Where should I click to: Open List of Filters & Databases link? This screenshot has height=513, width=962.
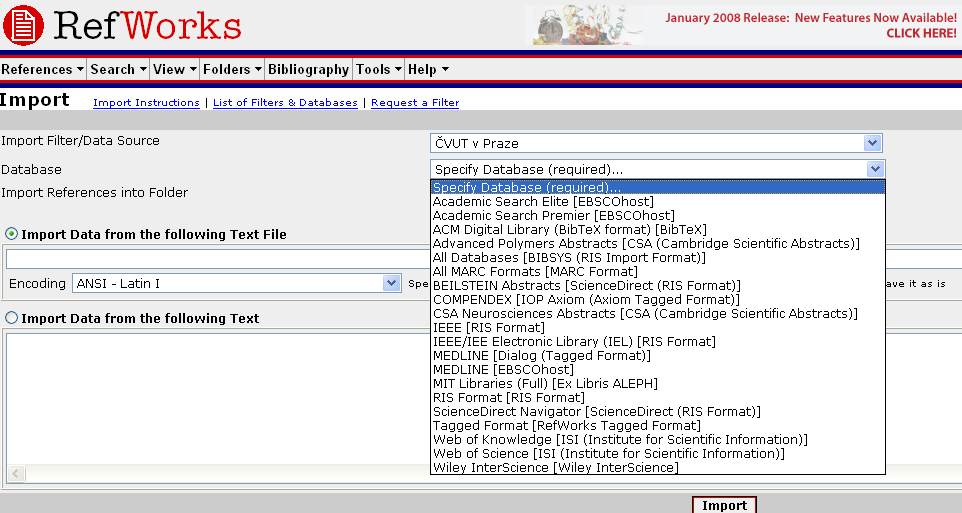285,102
